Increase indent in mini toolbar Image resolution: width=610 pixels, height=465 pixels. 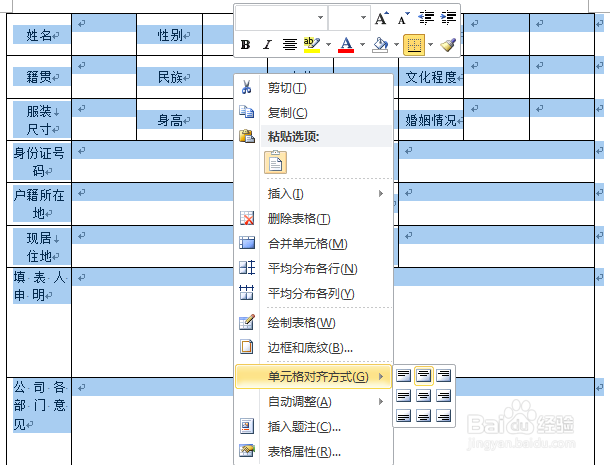coord(448,18)
